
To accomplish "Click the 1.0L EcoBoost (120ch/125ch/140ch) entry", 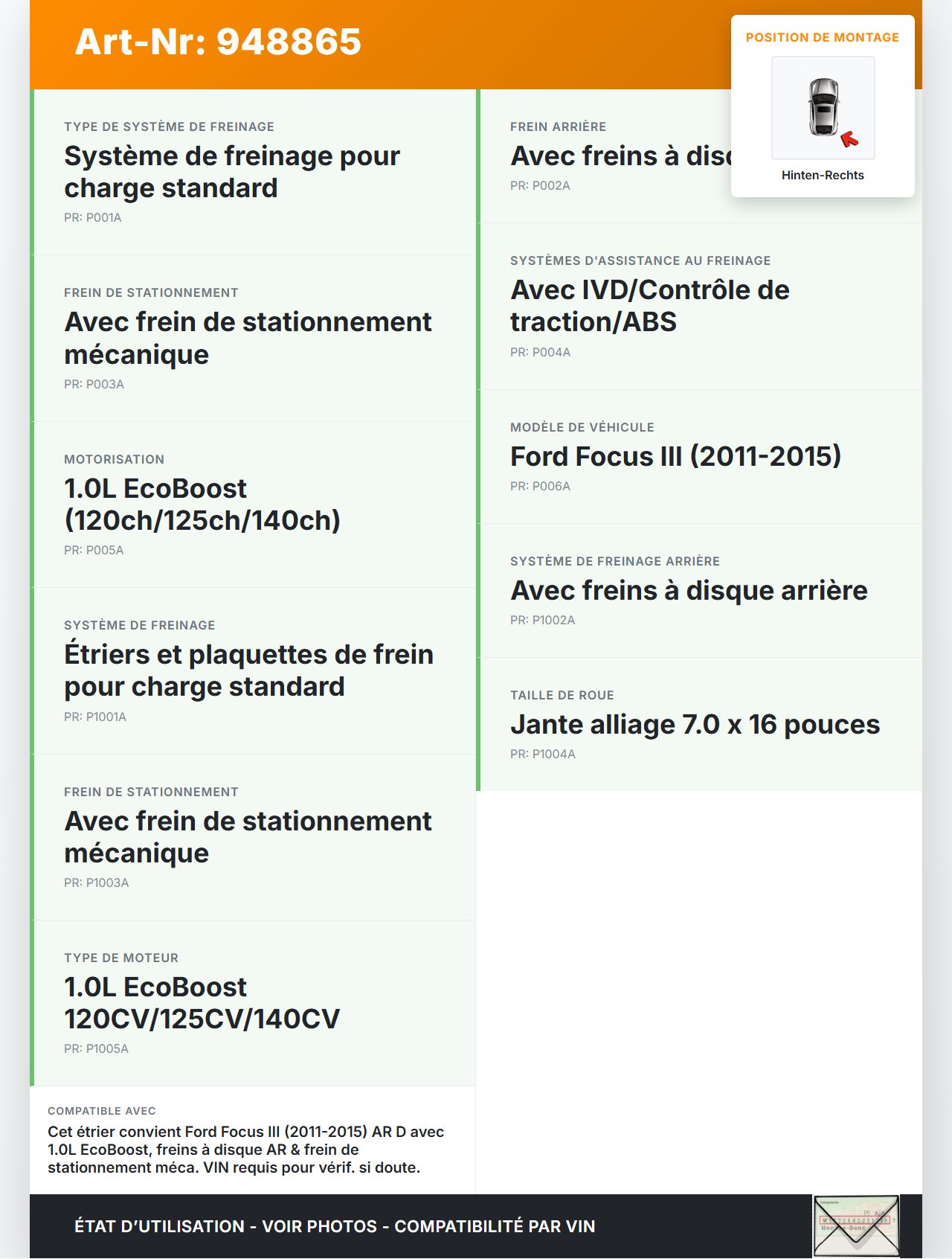I will pos(202,504).
